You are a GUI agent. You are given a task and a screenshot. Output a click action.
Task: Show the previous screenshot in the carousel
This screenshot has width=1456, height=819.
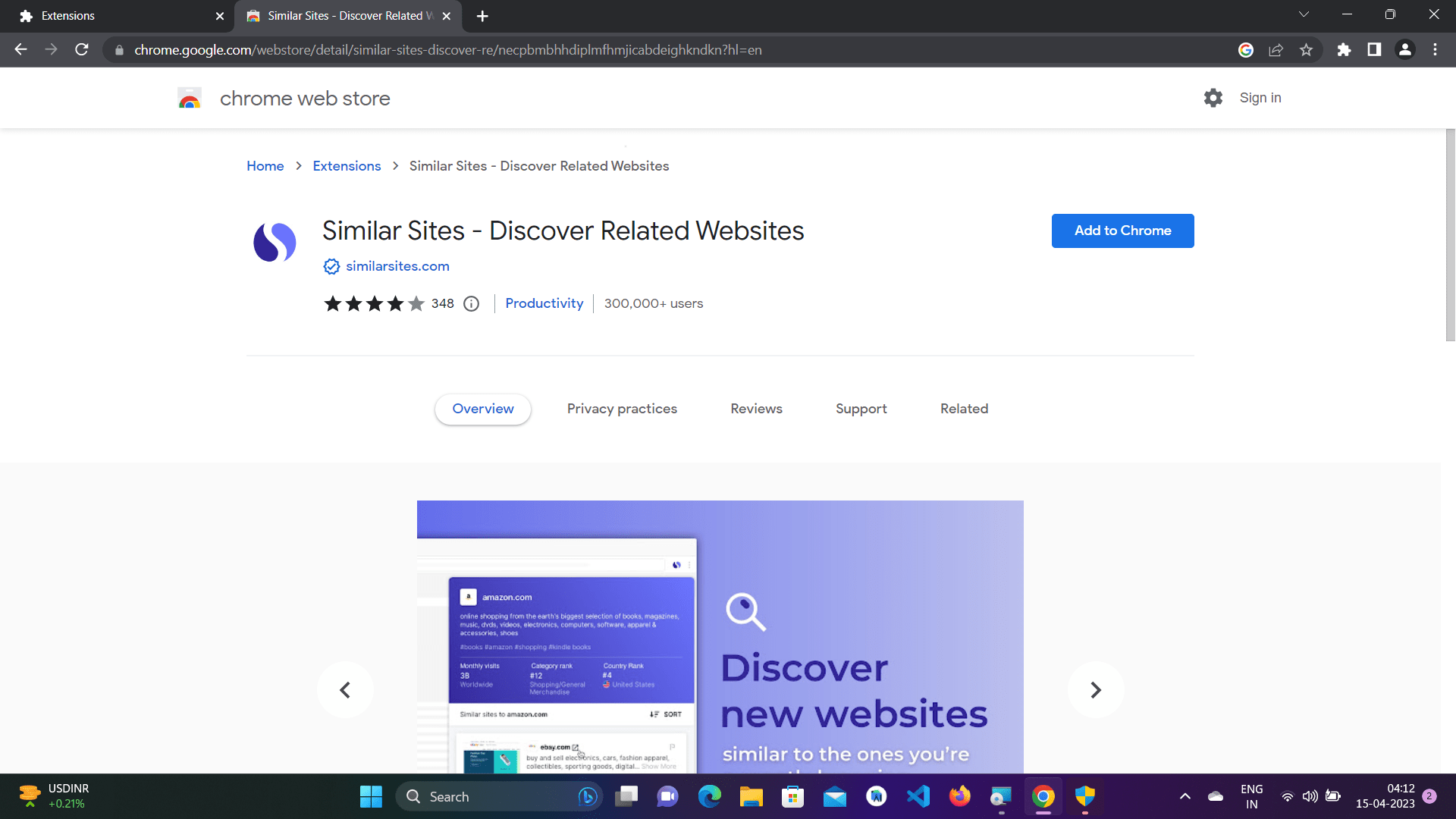[x=345, y=690]
